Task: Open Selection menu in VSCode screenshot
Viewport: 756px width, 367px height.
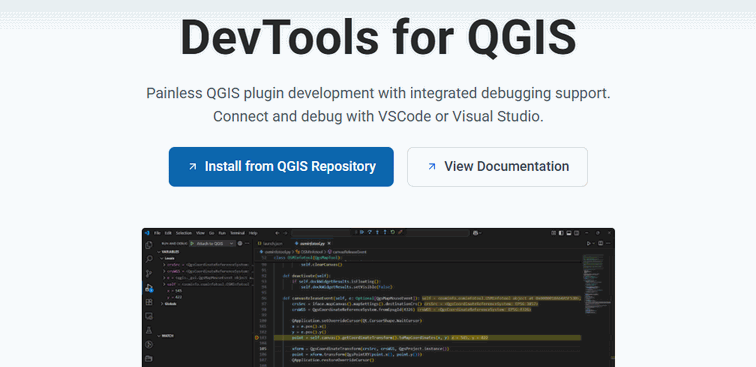Action: [x=184, y=233]
